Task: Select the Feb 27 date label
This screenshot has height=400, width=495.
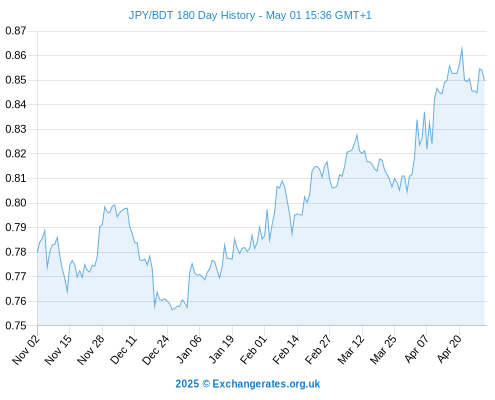Action: coord(319,349)
